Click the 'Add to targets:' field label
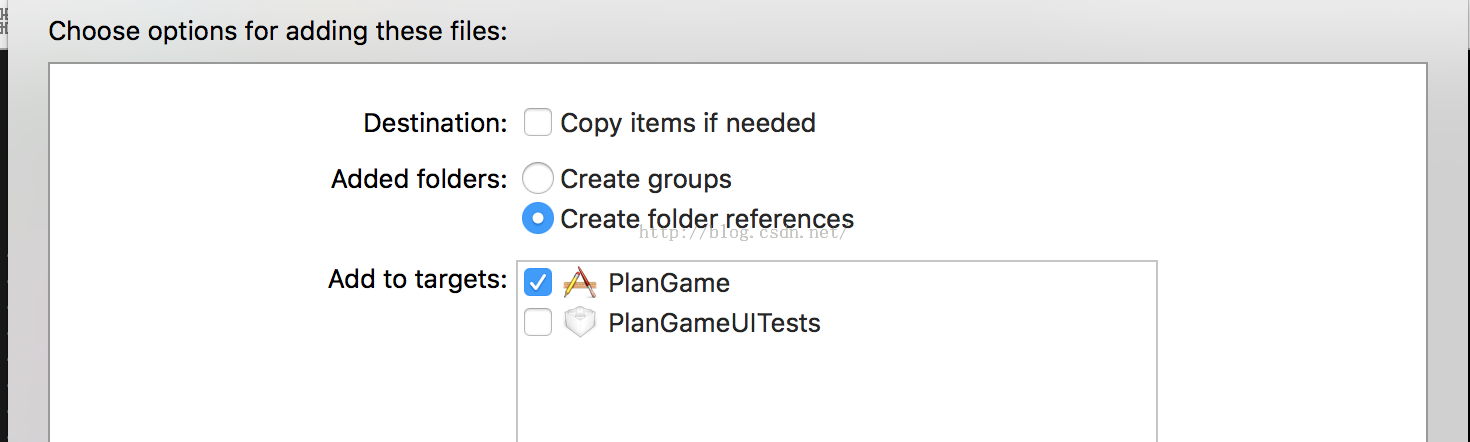 pyautogui.click(x=417, y=279)
